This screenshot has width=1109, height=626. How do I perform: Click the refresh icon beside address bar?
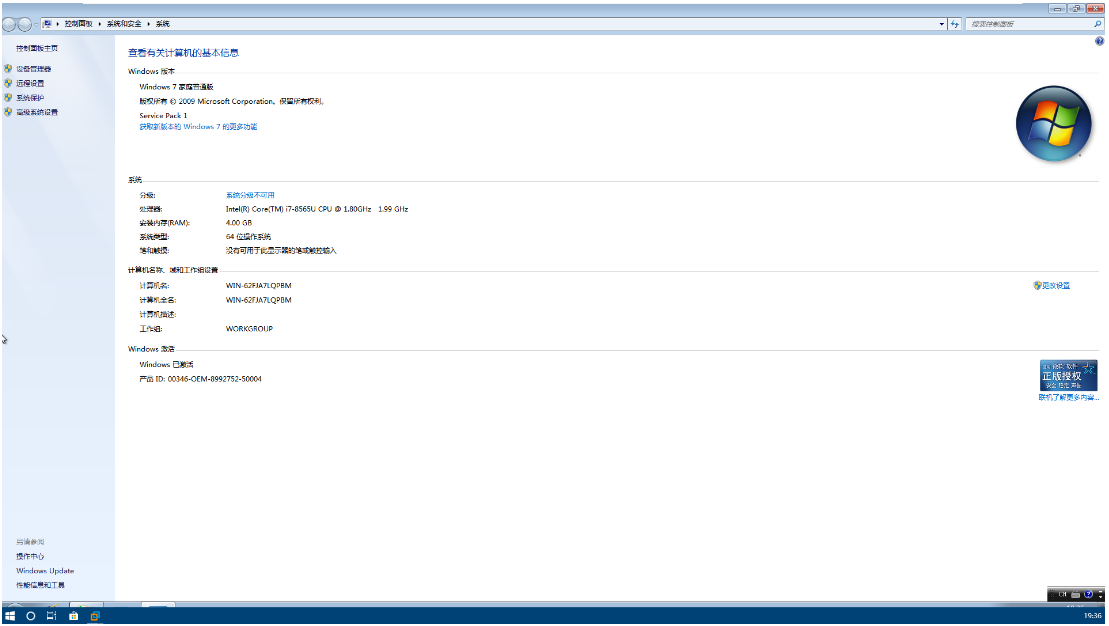pos(955,23)
